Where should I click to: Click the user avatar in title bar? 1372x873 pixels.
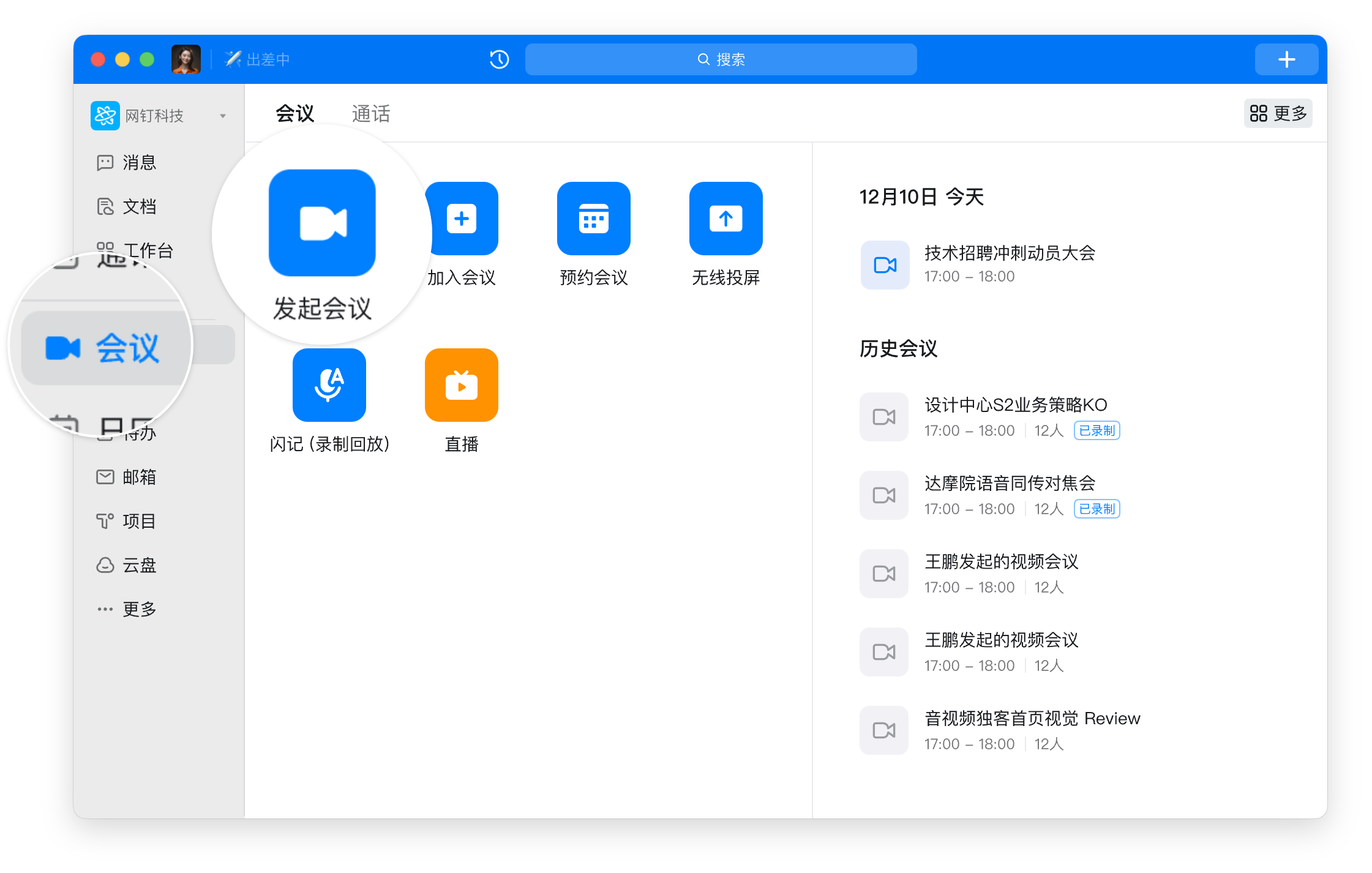click(x=186, y=59)
